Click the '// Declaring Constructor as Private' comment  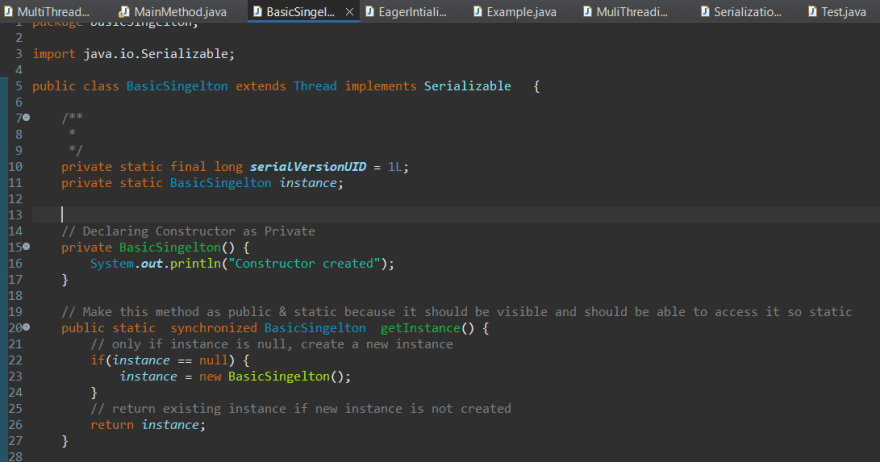188,231
